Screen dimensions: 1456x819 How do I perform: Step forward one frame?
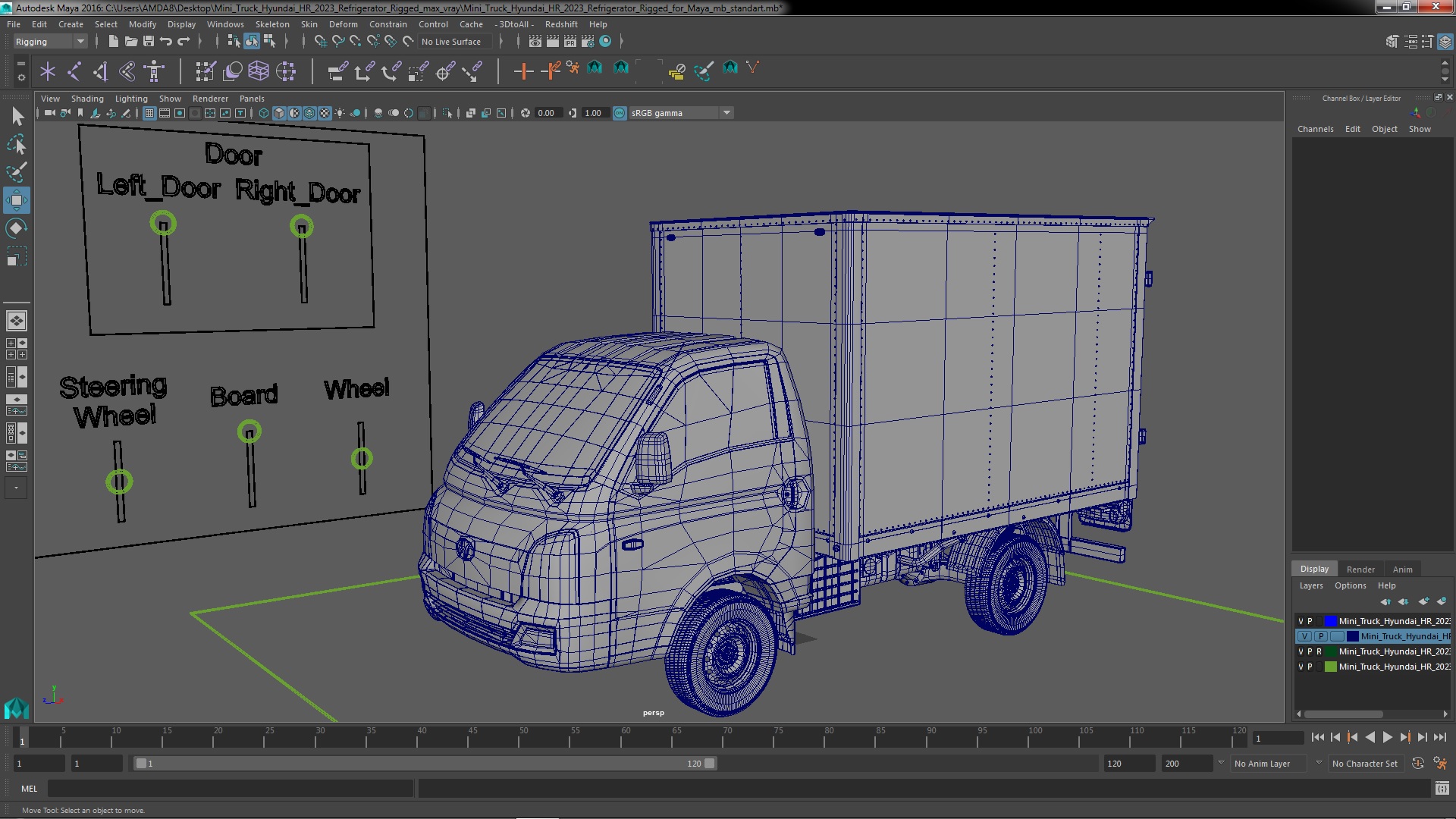click(x=1423, y=737)
